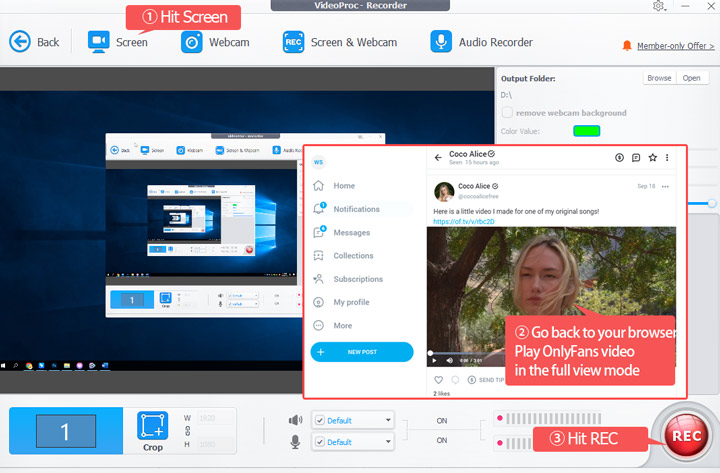720x473 pixels.
Task: Go back from the Coco Alice profile
Action: pos(438,158)
